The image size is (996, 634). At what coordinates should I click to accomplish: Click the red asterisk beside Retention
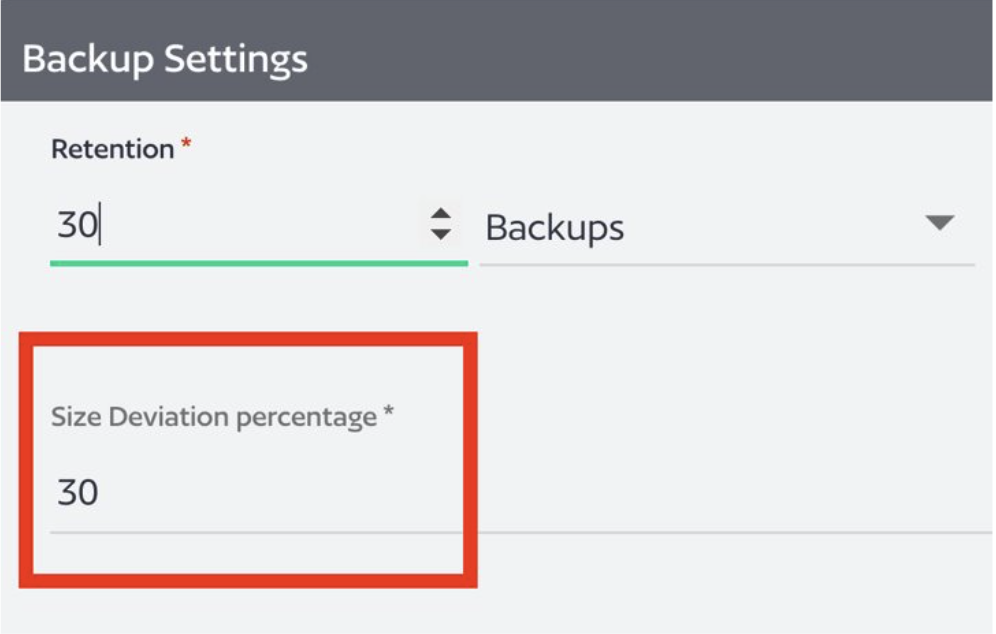pyautogui.click(x=185, y=146)
